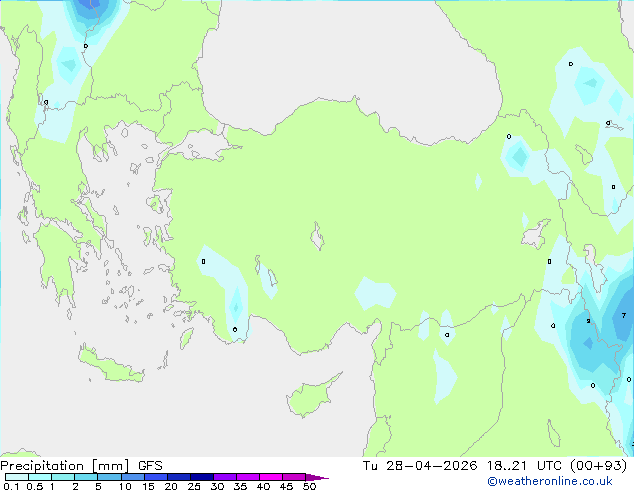Click the '7' precipitation value on the map

[x=623, y=315]
